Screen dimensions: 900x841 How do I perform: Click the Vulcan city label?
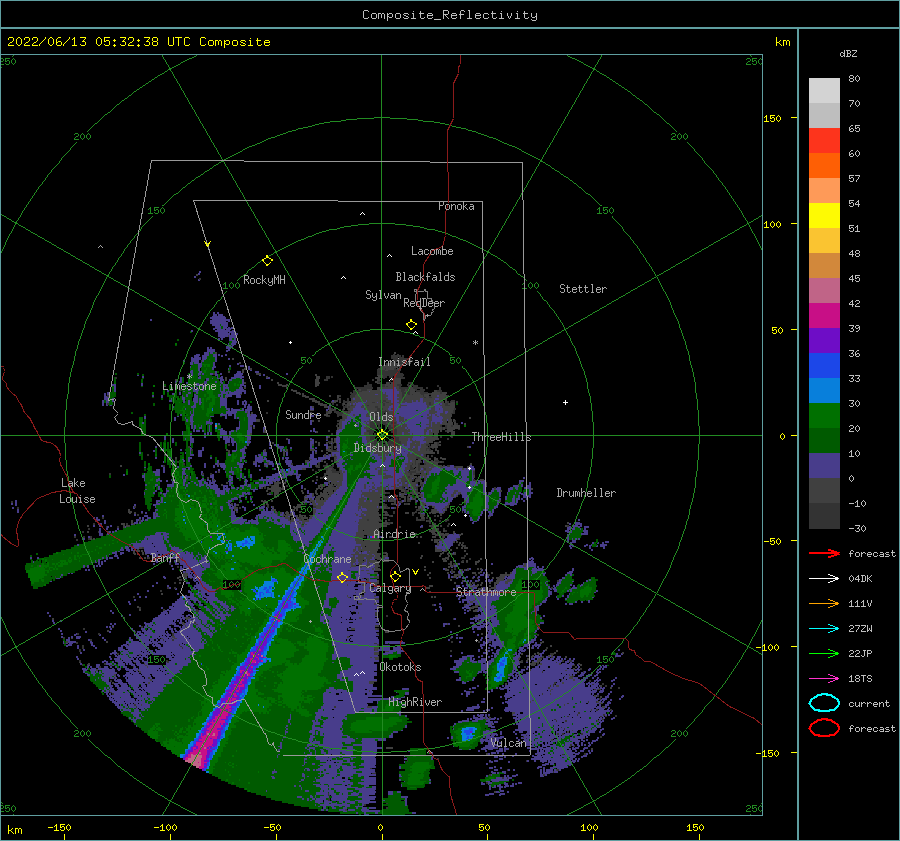click(508, 743)
